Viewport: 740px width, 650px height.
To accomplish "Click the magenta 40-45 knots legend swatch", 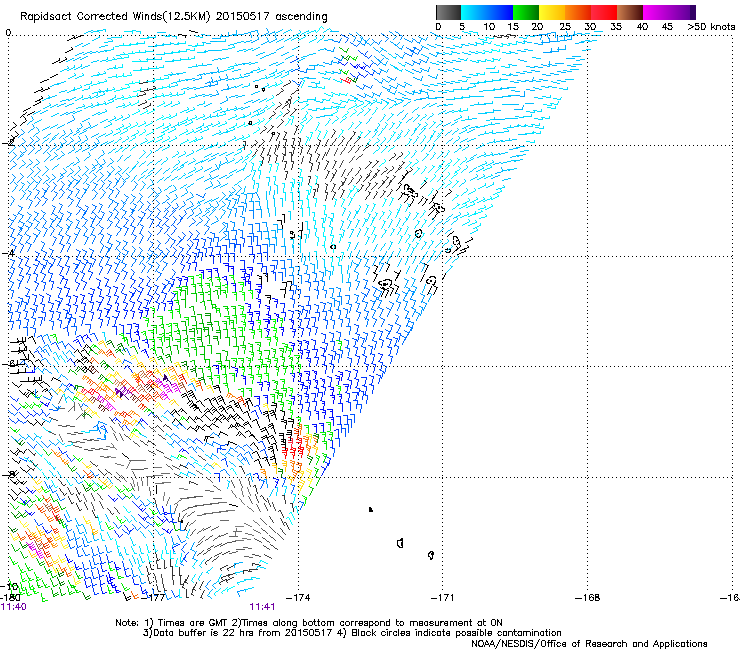I will [x=656, y=12].
